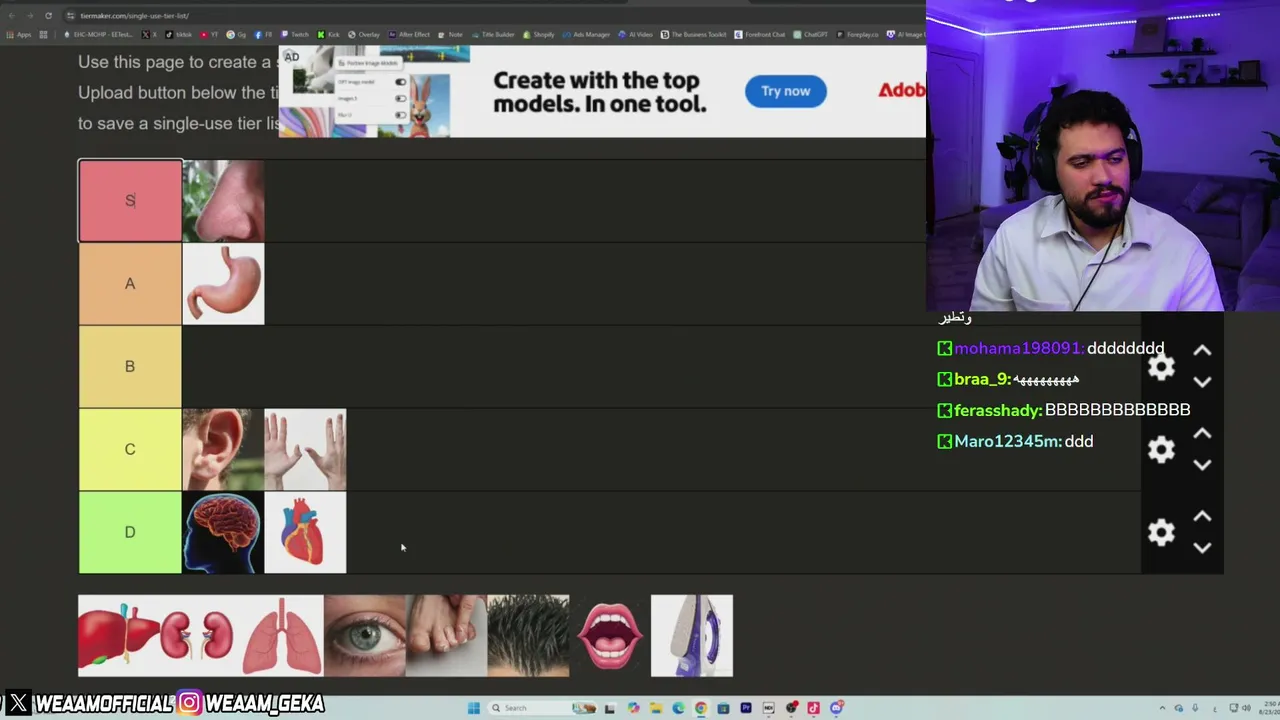Click the orange A tier label
Image resolution: width=1280 pixels, height=720 pixels.
(130, 284)
